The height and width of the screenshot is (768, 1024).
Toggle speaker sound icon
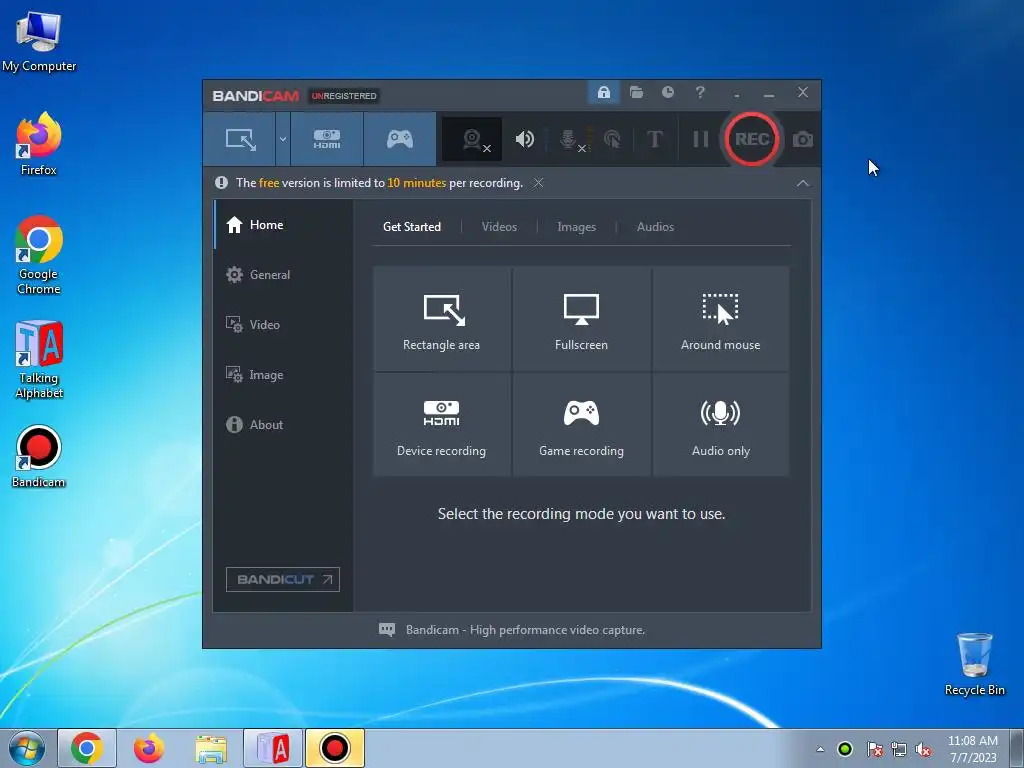click(524, 139)
